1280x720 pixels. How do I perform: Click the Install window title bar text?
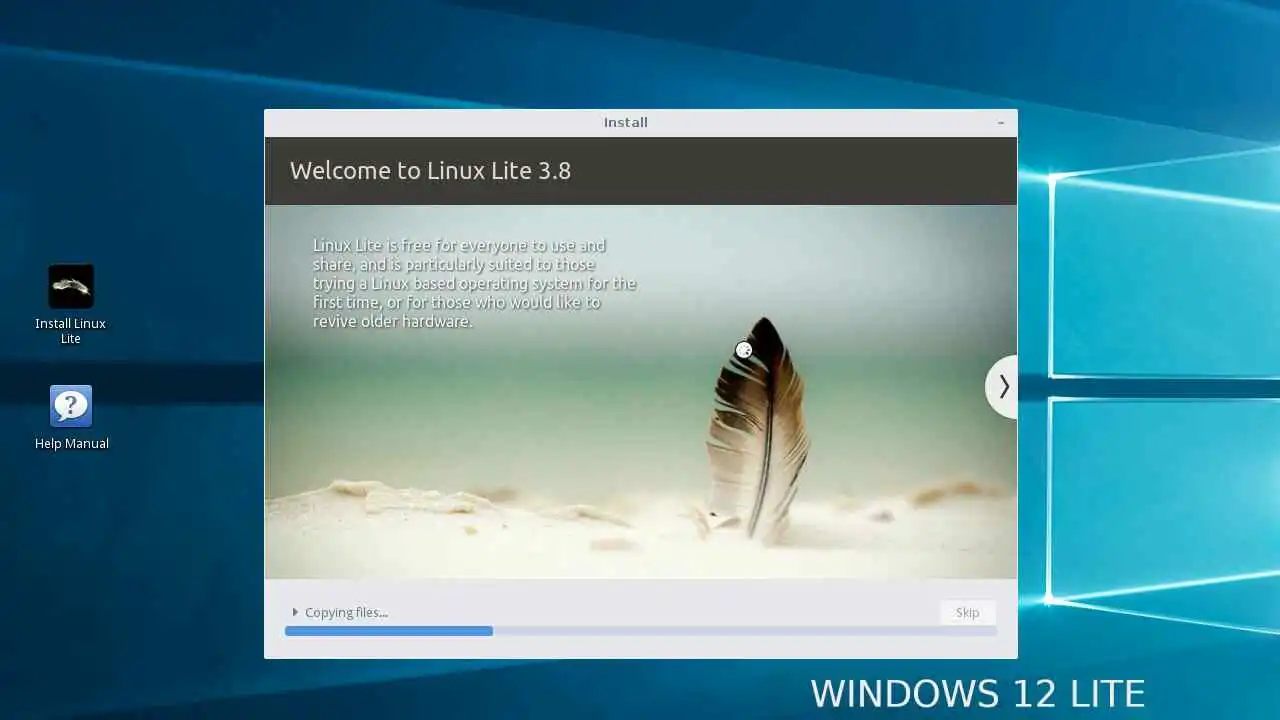click(626, 122)
